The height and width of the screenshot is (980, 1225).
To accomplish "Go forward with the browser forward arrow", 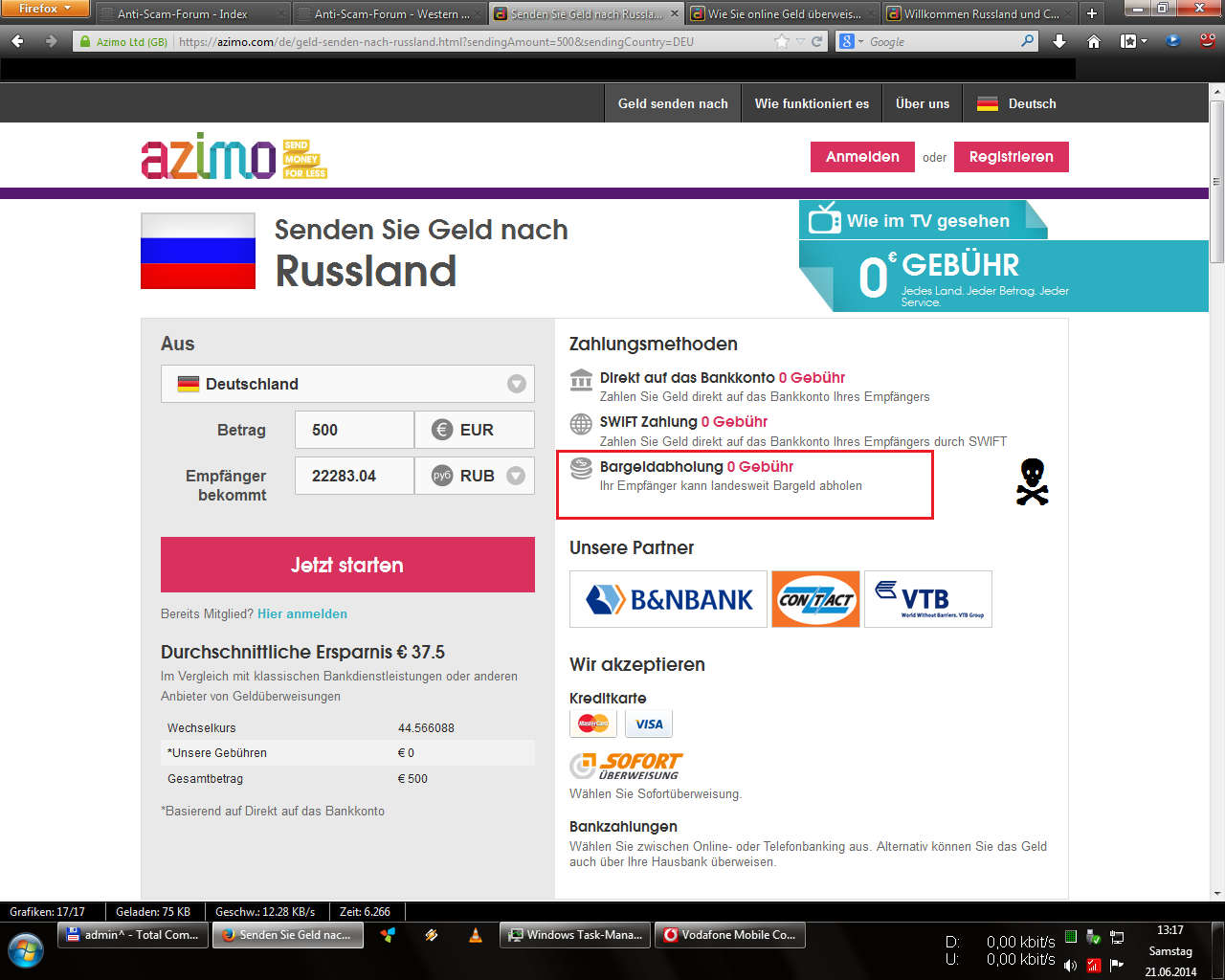I will tap(51, 41).
